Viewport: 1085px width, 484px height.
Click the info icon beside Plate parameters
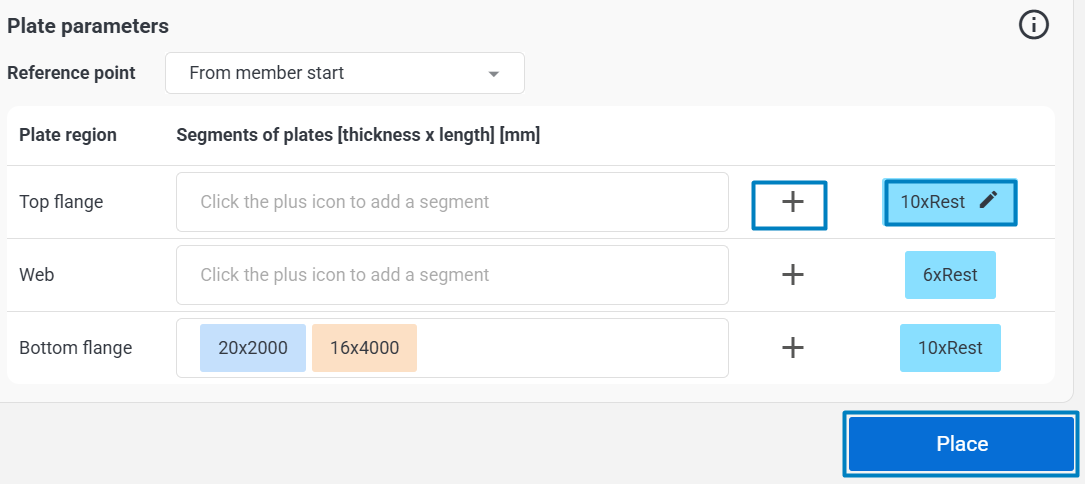tap(1033, 26)
